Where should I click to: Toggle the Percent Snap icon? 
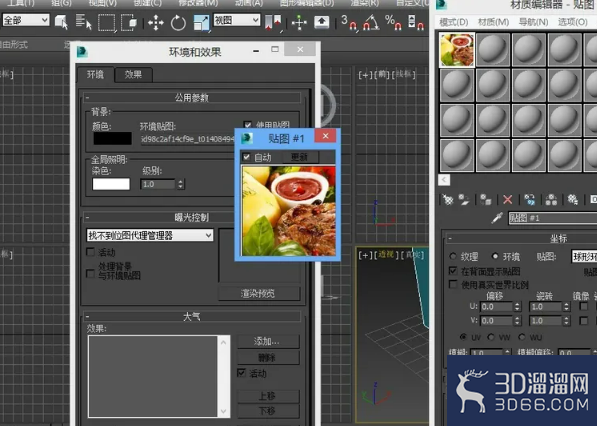(393, 22)
